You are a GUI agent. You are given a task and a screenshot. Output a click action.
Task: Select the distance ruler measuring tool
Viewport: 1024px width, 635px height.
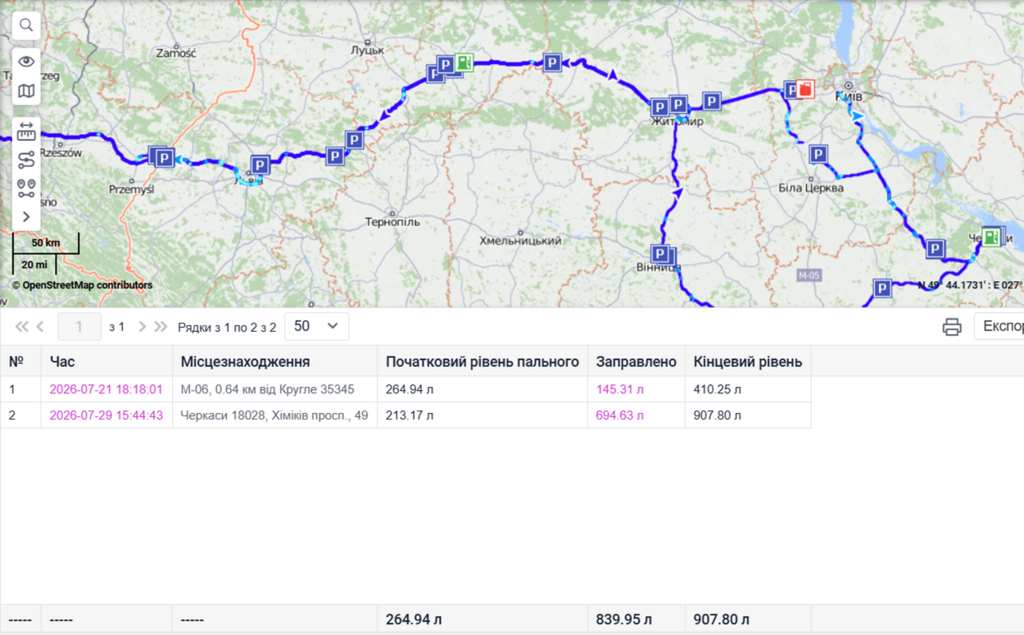[26, 132]
